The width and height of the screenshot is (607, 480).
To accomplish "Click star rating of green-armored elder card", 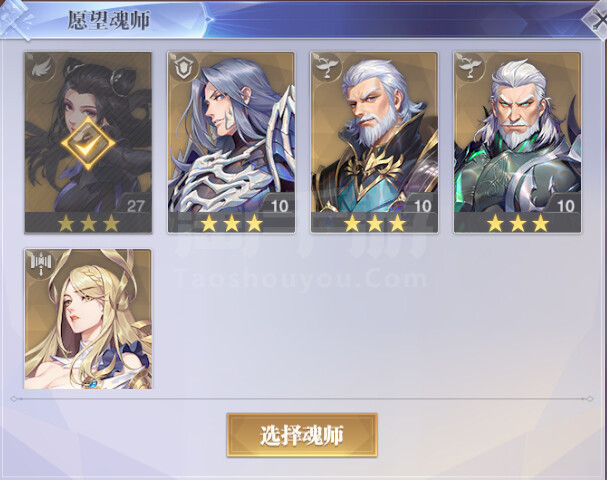I will [x=518, y=223].
